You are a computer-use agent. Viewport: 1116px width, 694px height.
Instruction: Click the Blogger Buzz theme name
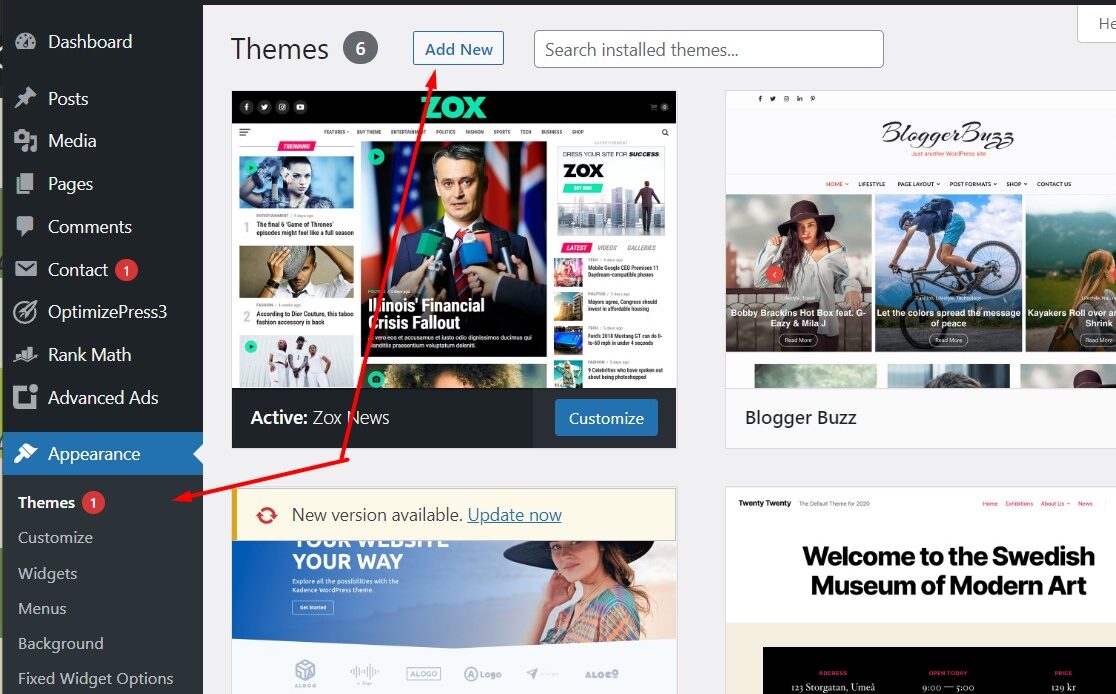[x=801, y=418]
